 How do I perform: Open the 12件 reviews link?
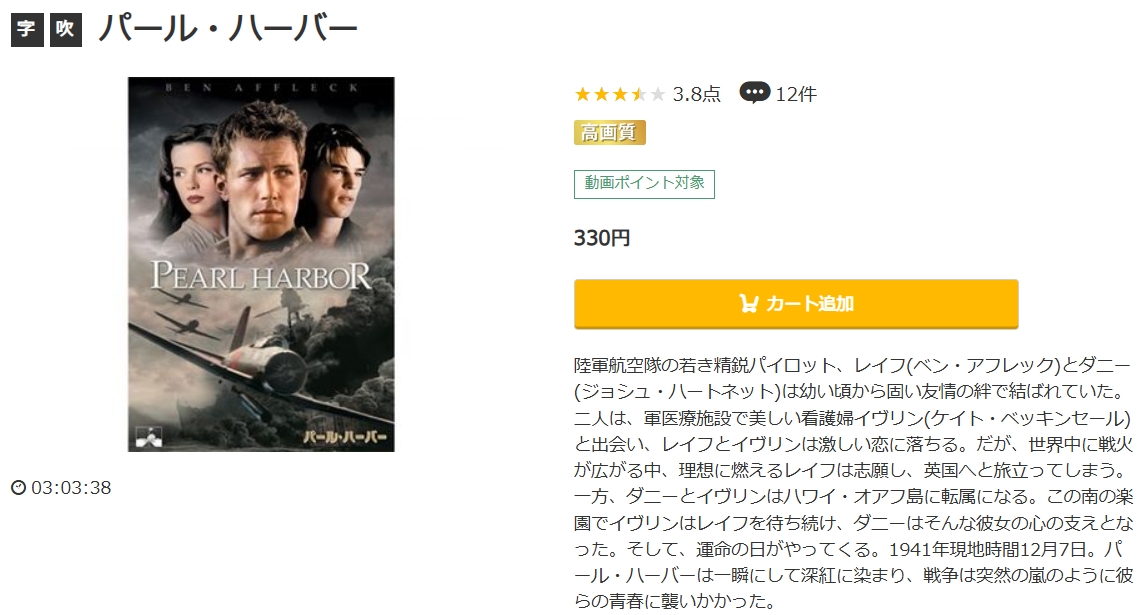click(x=796, y=94)
